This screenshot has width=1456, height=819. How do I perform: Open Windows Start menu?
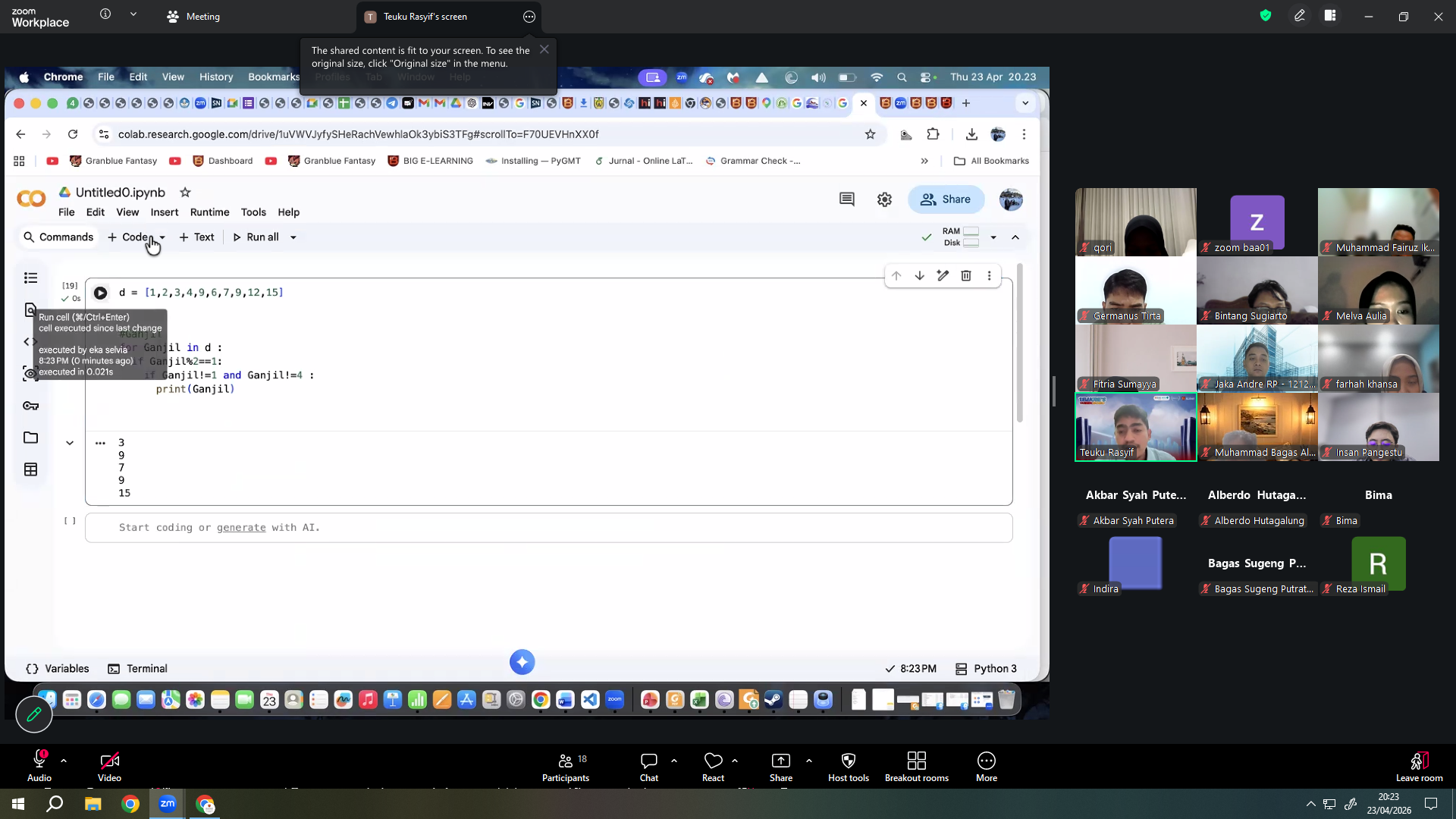point(18,804)
